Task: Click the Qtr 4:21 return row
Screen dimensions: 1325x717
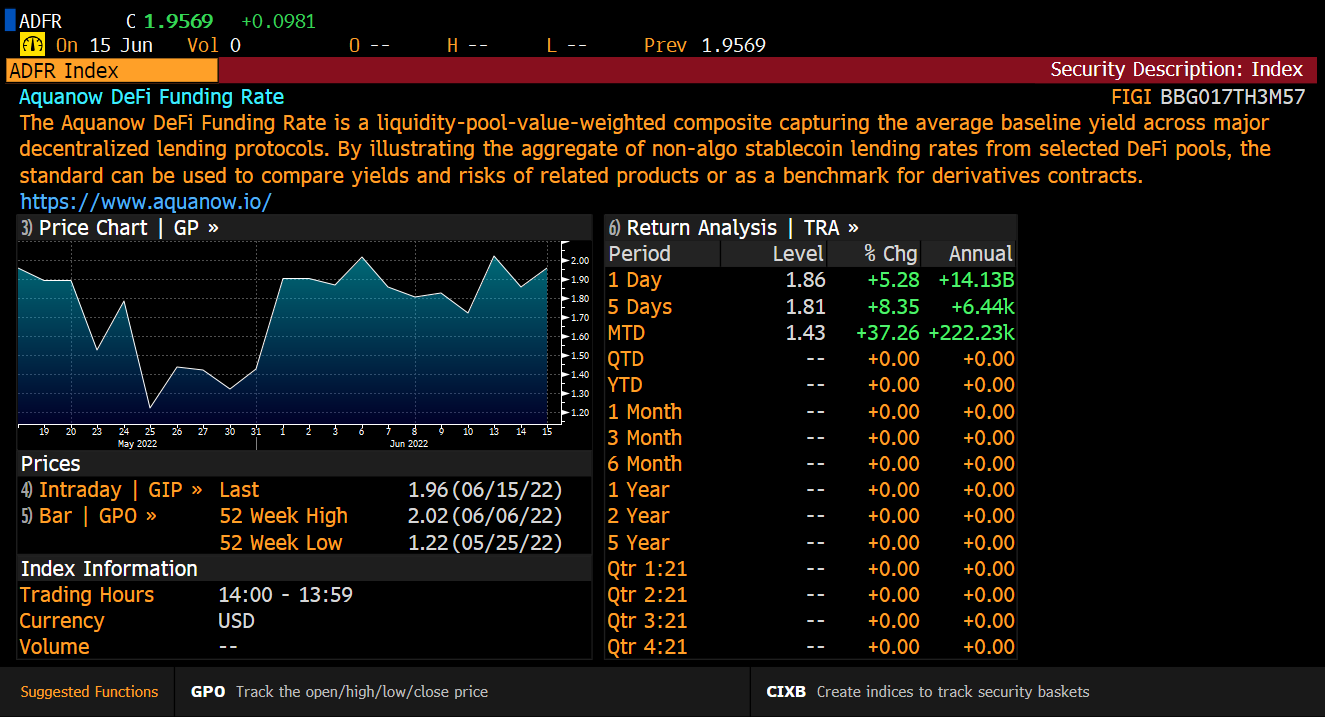Action: point(810,647)
